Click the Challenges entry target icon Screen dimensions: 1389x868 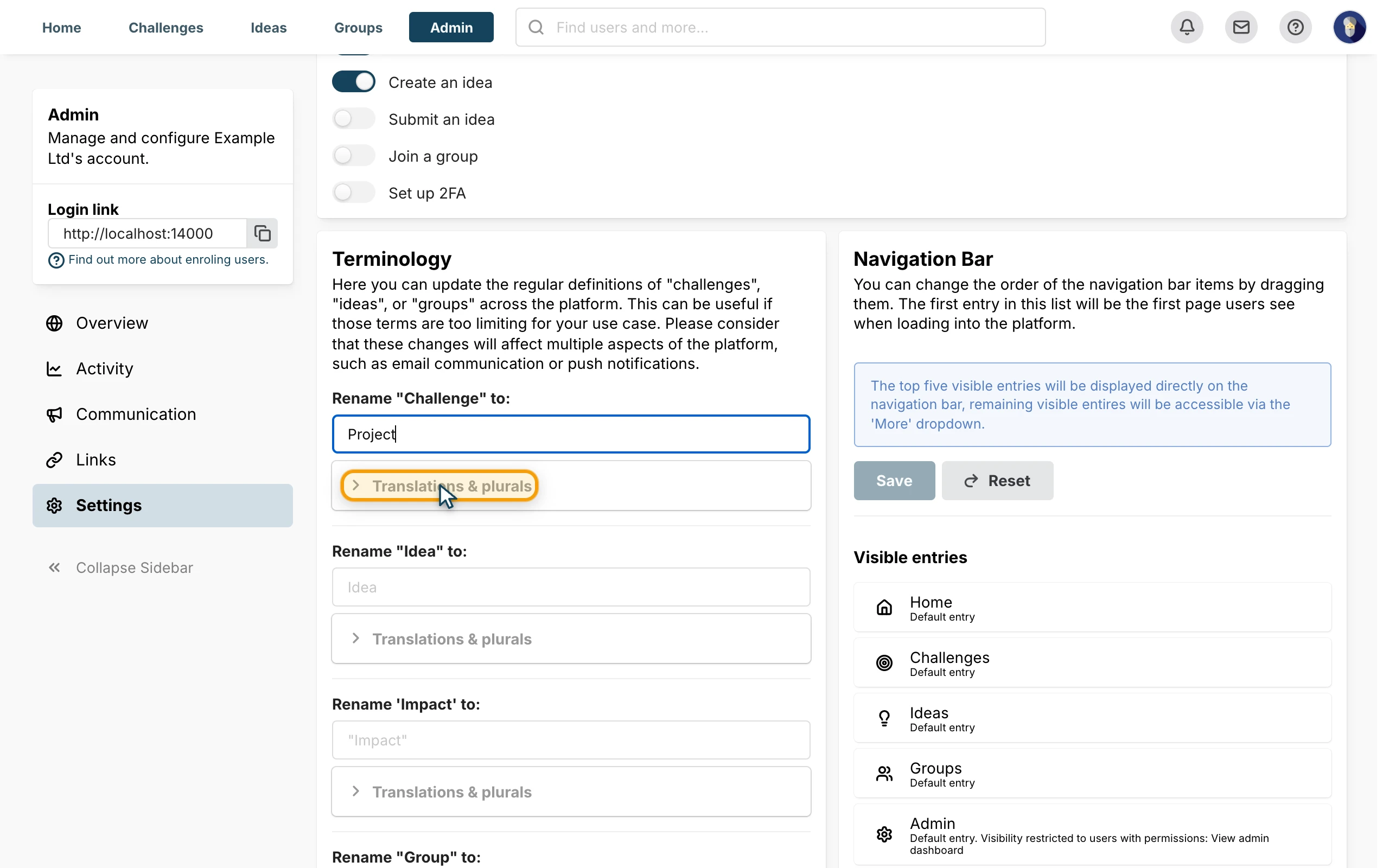(884, 662)
